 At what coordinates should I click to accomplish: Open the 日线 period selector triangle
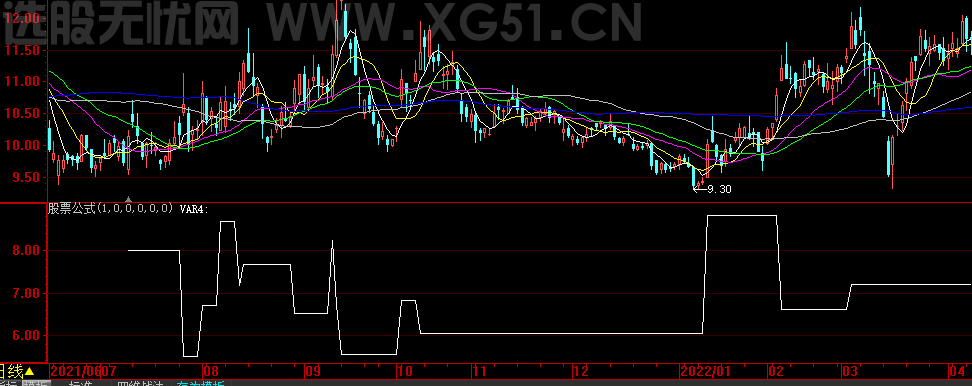pos(30,372)
